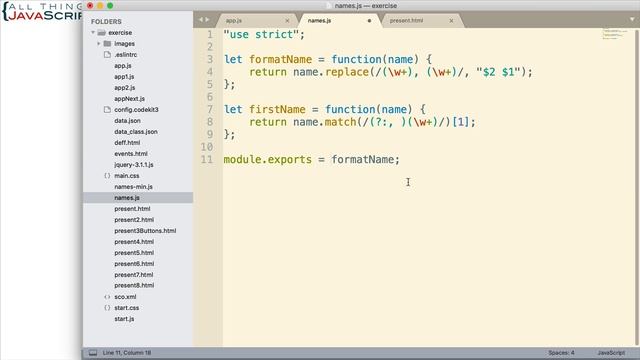
Task: Click the replace method on line 4
Action: [x=347, y=72]
